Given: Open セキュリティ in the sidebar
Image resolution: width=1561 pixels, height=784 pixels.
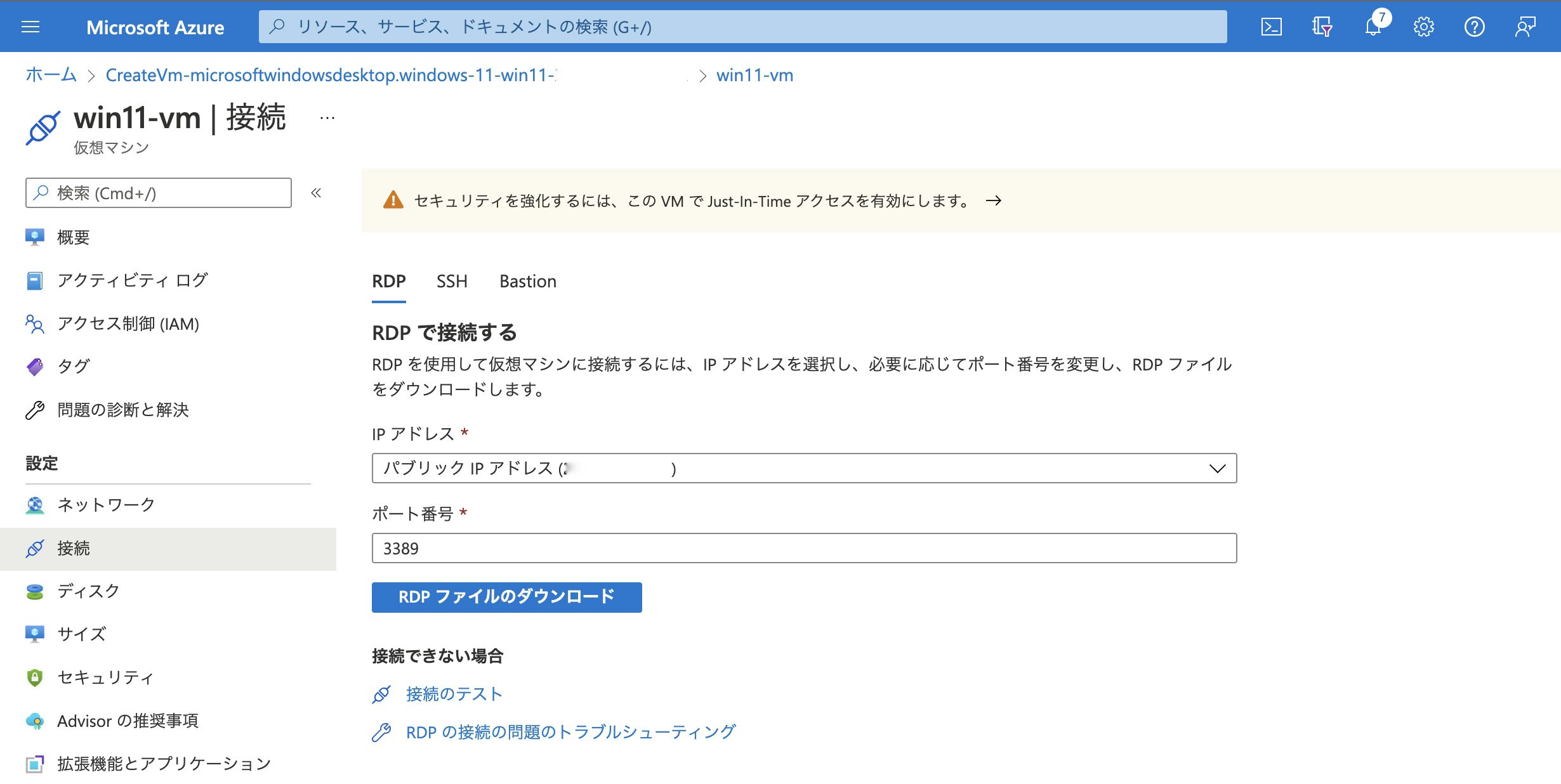Looking at the screenshot, I should coord(104,677).
